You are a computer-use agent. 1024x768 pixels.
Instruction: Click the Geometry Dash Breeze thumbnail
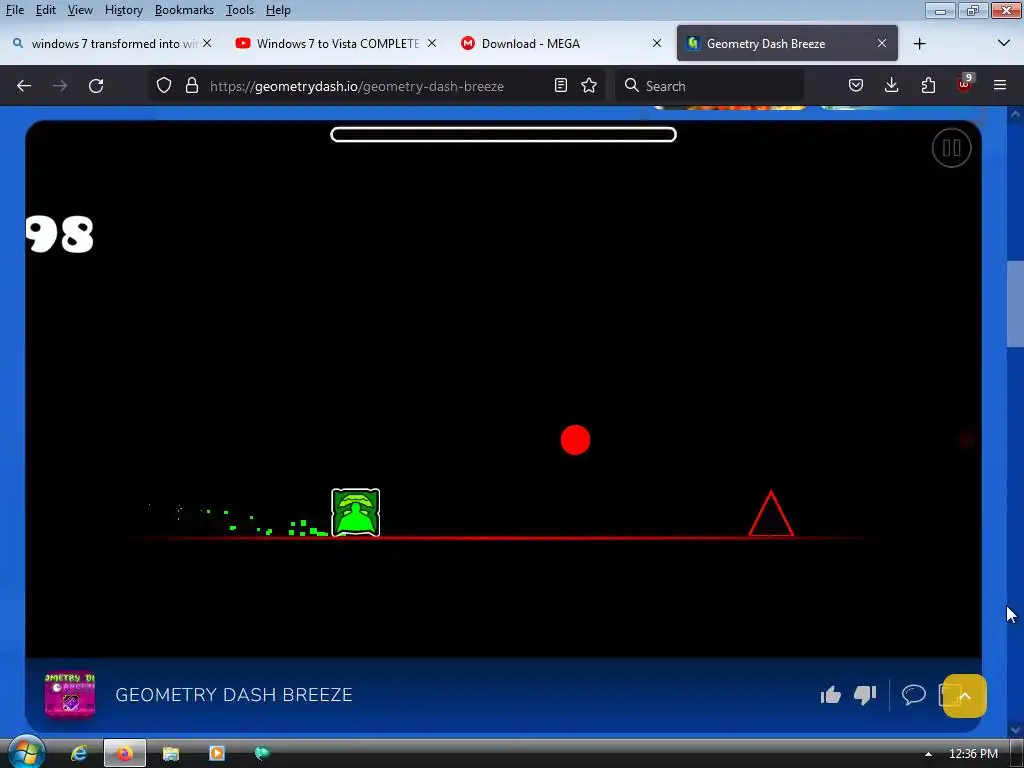point(70,695)
